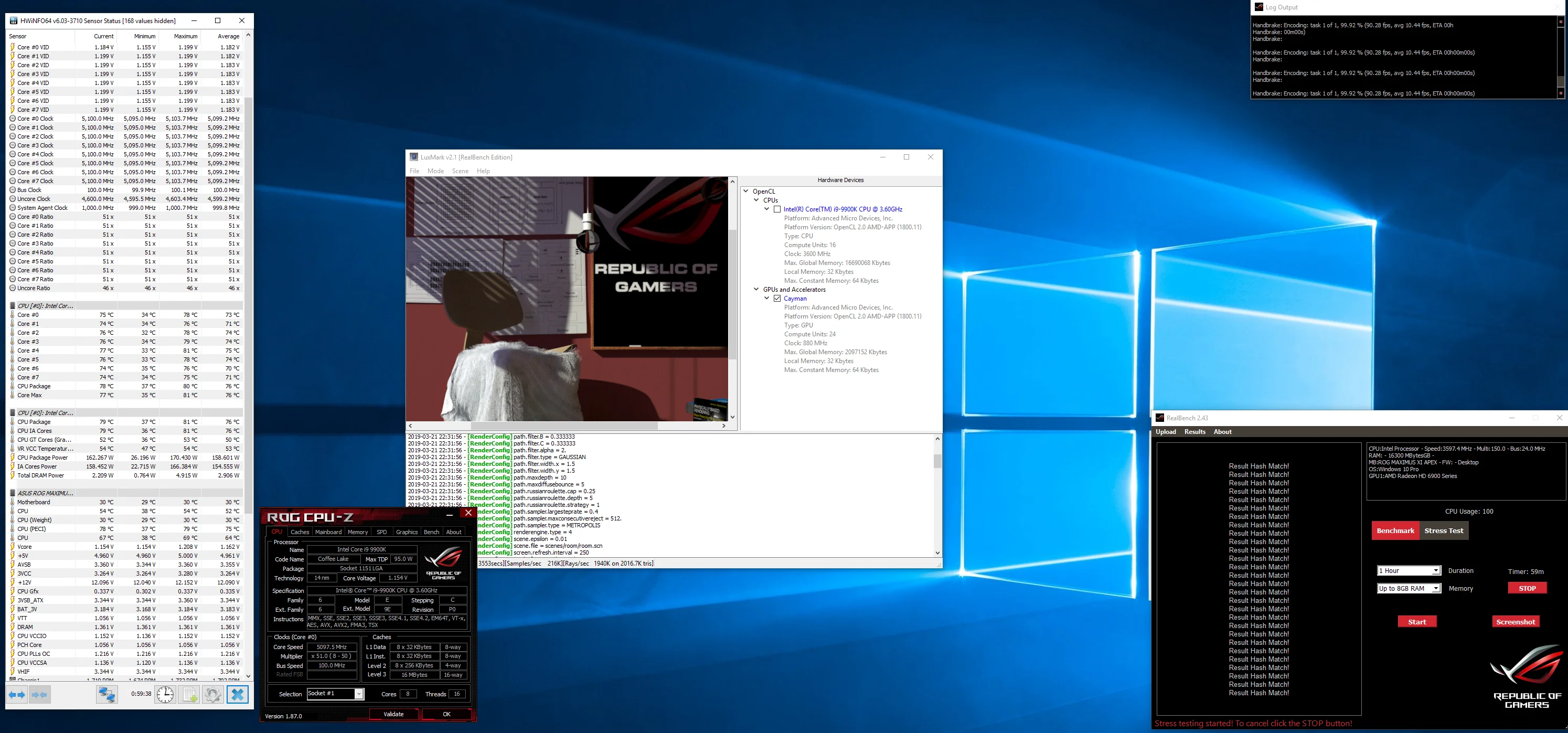1568x733 pixels.
Task: Switch RealBench to Benchmark mode
Action: [1395, 531]
